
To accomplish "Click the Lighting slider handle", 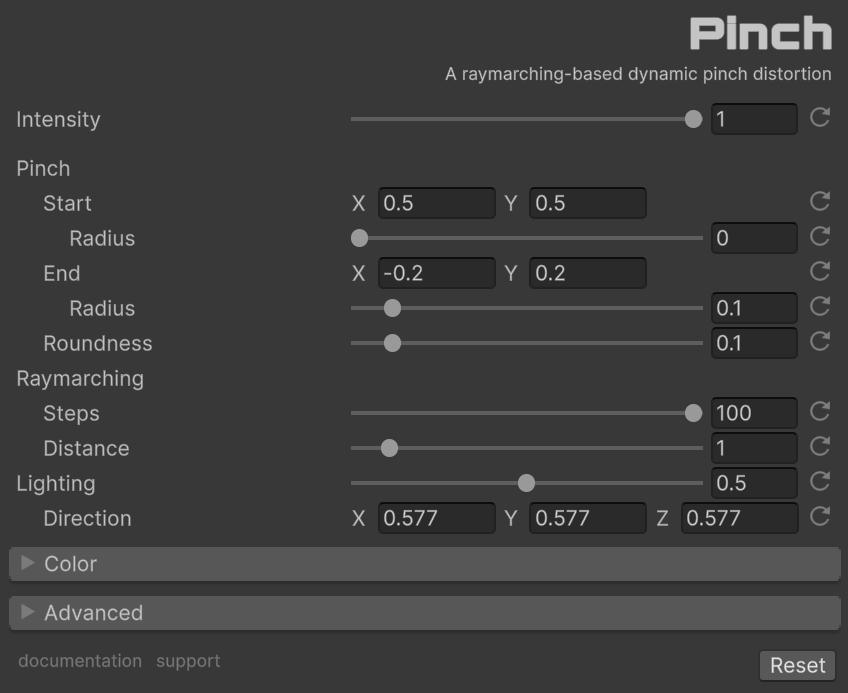I will pos(526,484).
